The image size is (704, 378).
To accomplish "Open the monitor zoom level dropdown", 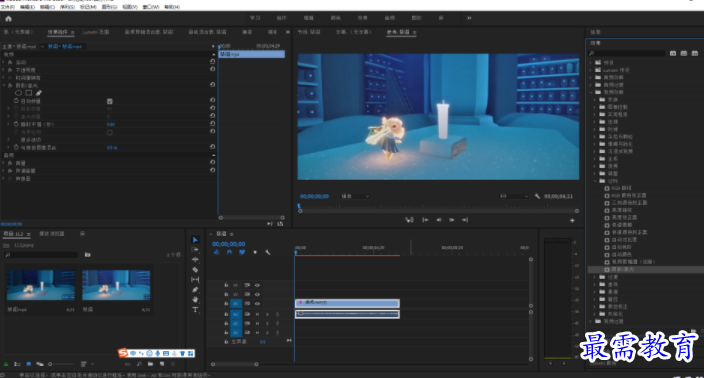I will click(x=355, y=196).
